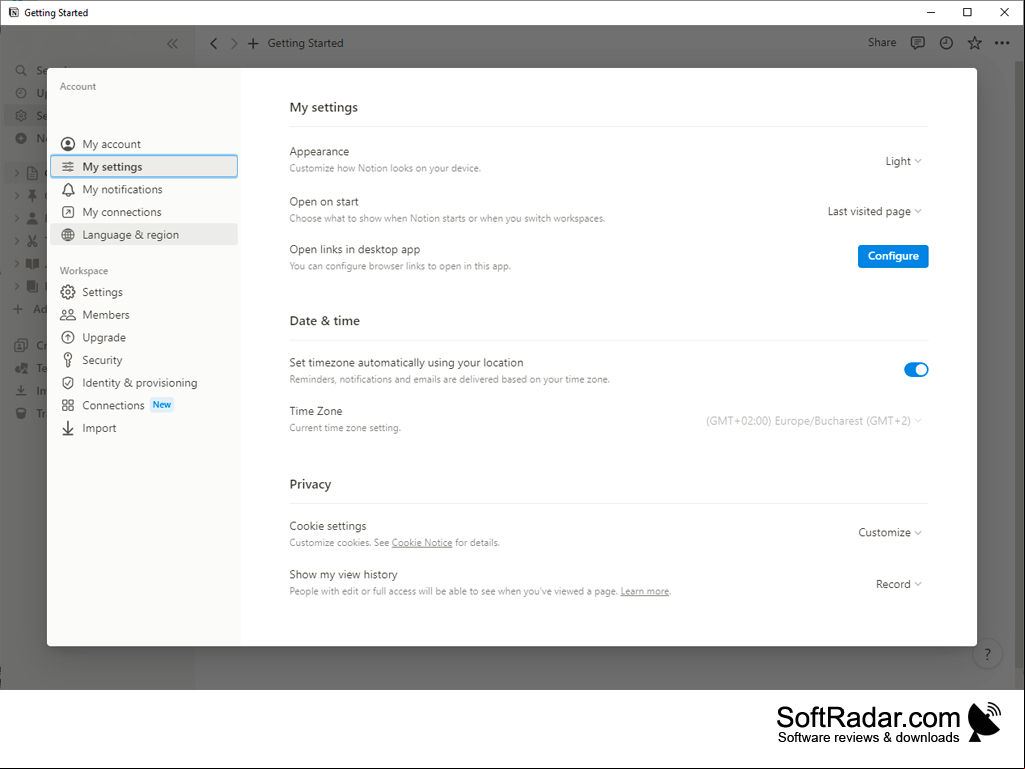
Task: Open Security via the key icon
Action: tap(68, 360)
